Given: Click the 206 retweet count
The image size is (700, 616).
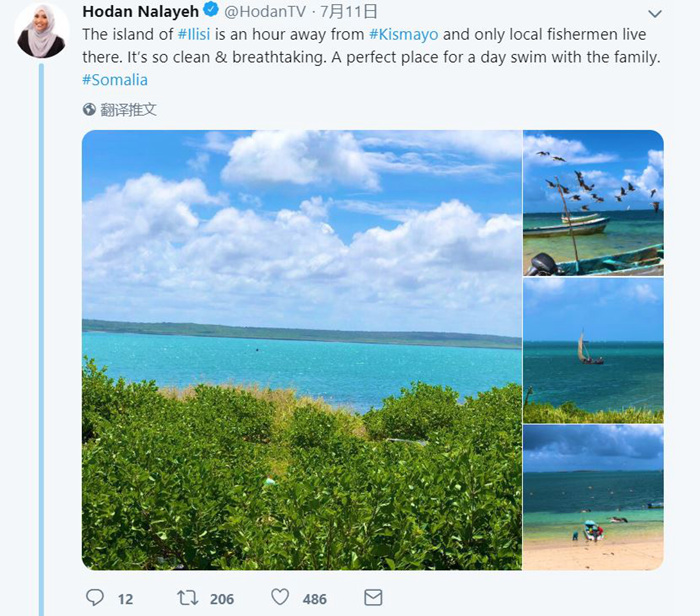Looking at the screenshot, I should [221, 599].
